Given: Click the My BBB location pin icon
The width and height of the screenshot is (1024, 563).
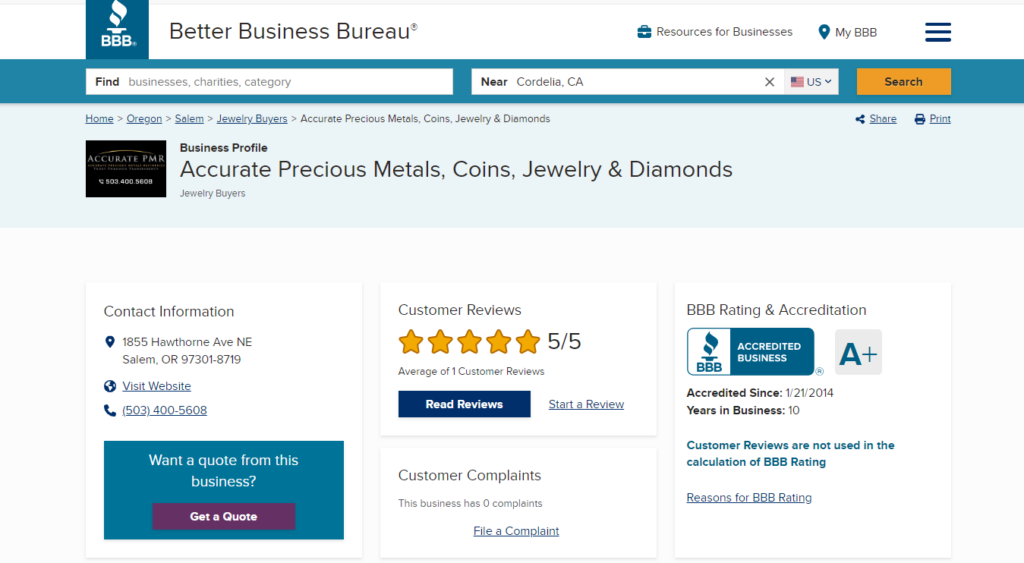Looking at the screenshot, I should [824, 32].
